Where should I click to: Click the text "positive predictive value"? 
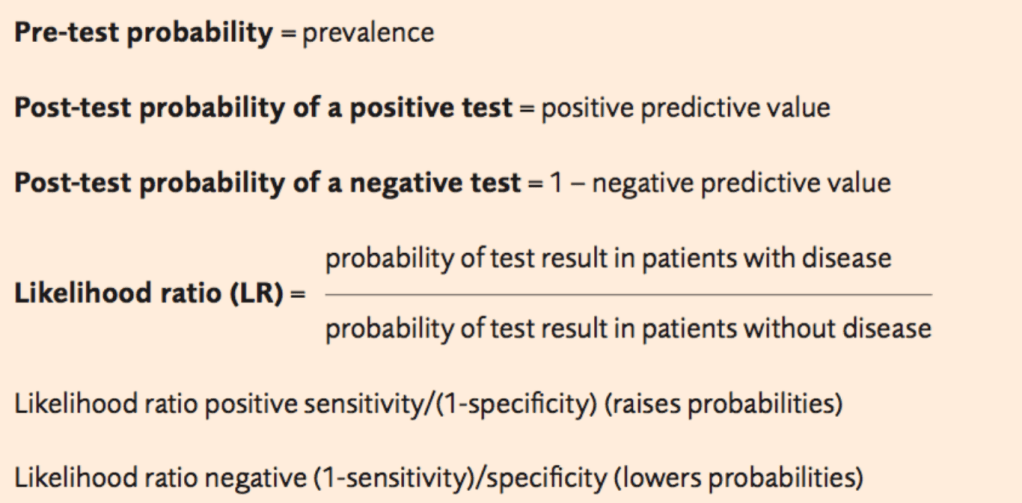click(x=685, y=108)
